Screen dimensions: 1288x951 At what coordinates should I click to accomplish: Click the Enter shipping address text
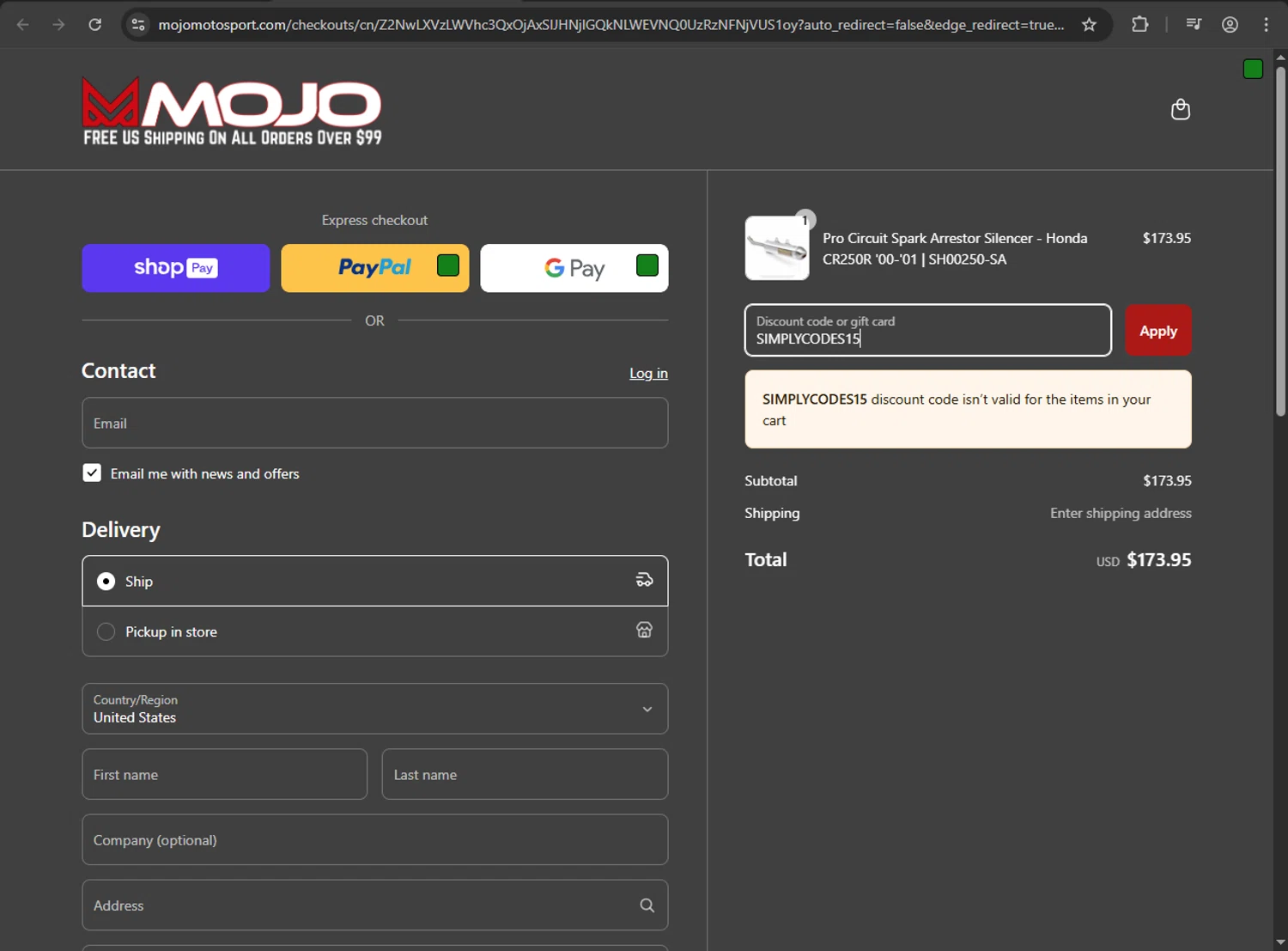point(1121,513)
